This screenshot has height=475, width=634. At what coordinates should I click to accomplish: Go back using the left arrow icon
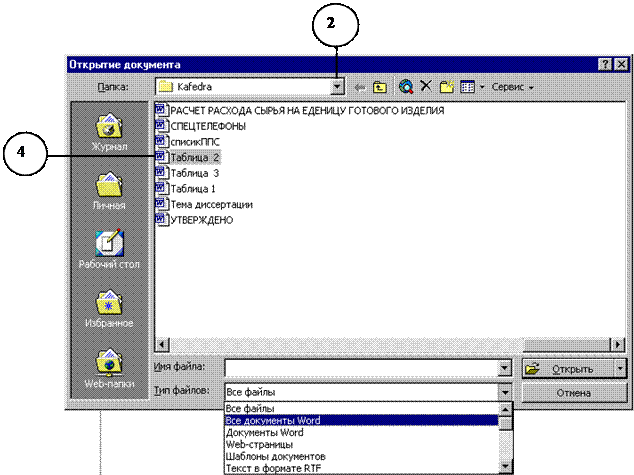(x=359, y=87)
